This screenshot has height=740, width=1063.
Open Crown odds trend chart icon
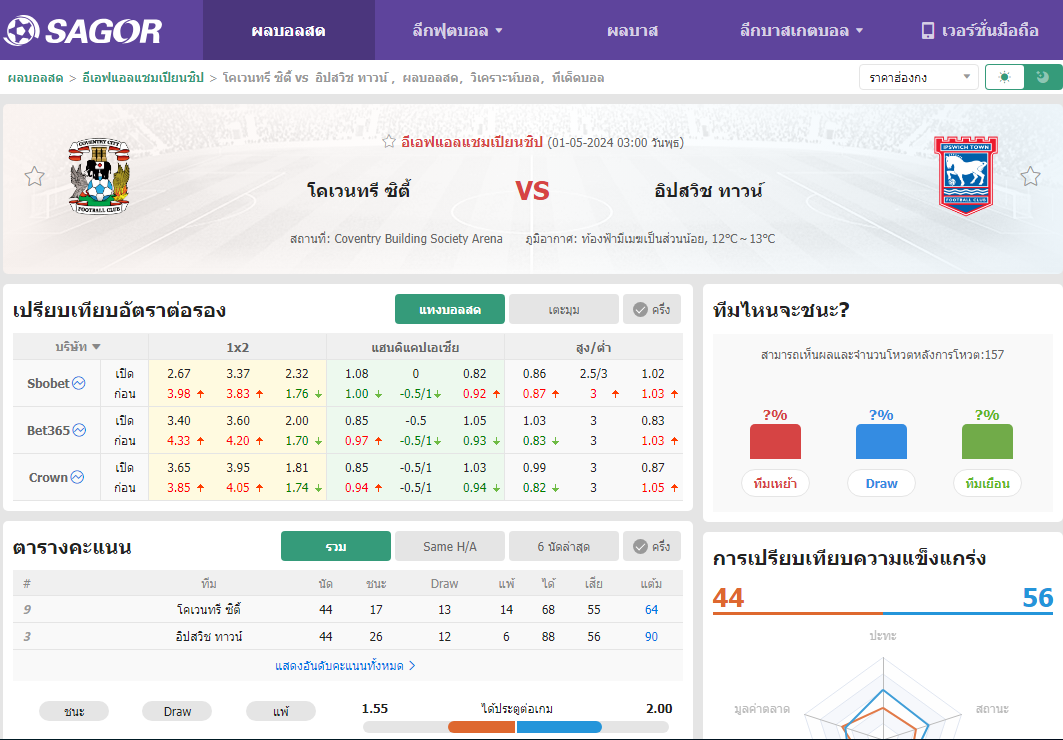[x=77, y=477]
